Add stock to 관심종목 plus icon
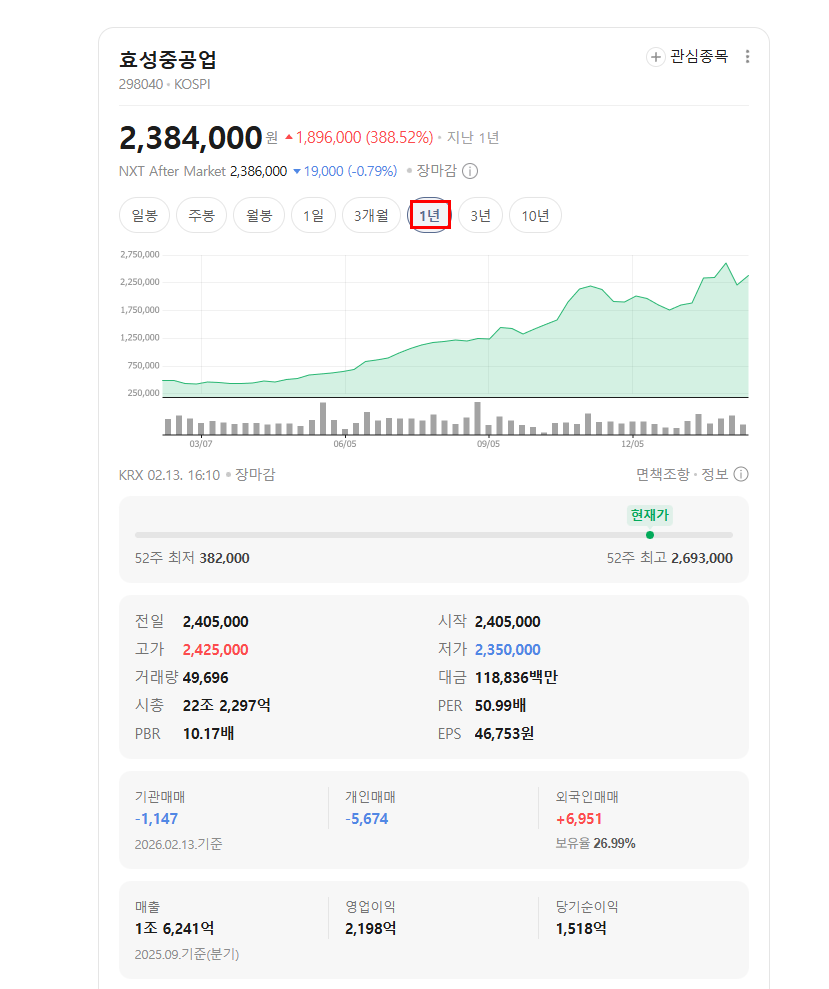Screen dimensions: 829x989 coord(656,57)
